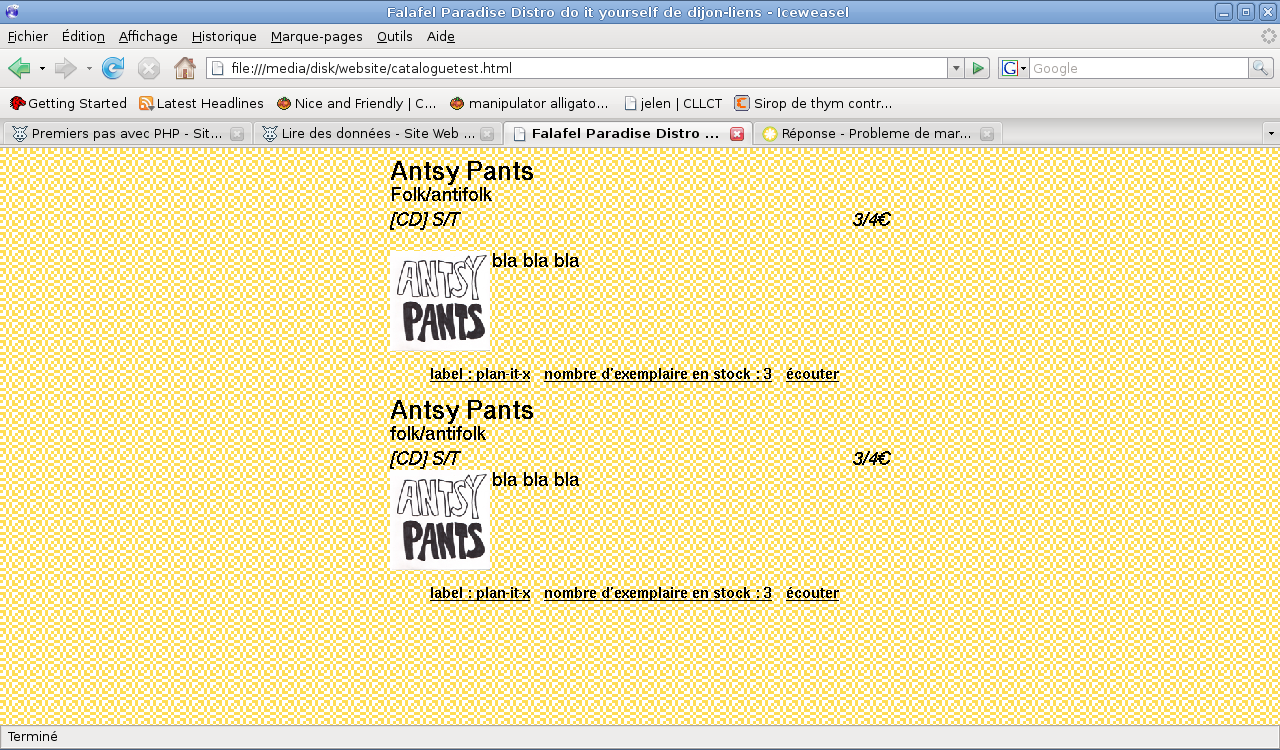This screenshot has width=1280, height=750.
Task: Click the 'Terminé' status bar text
Action: coord(33,737)
